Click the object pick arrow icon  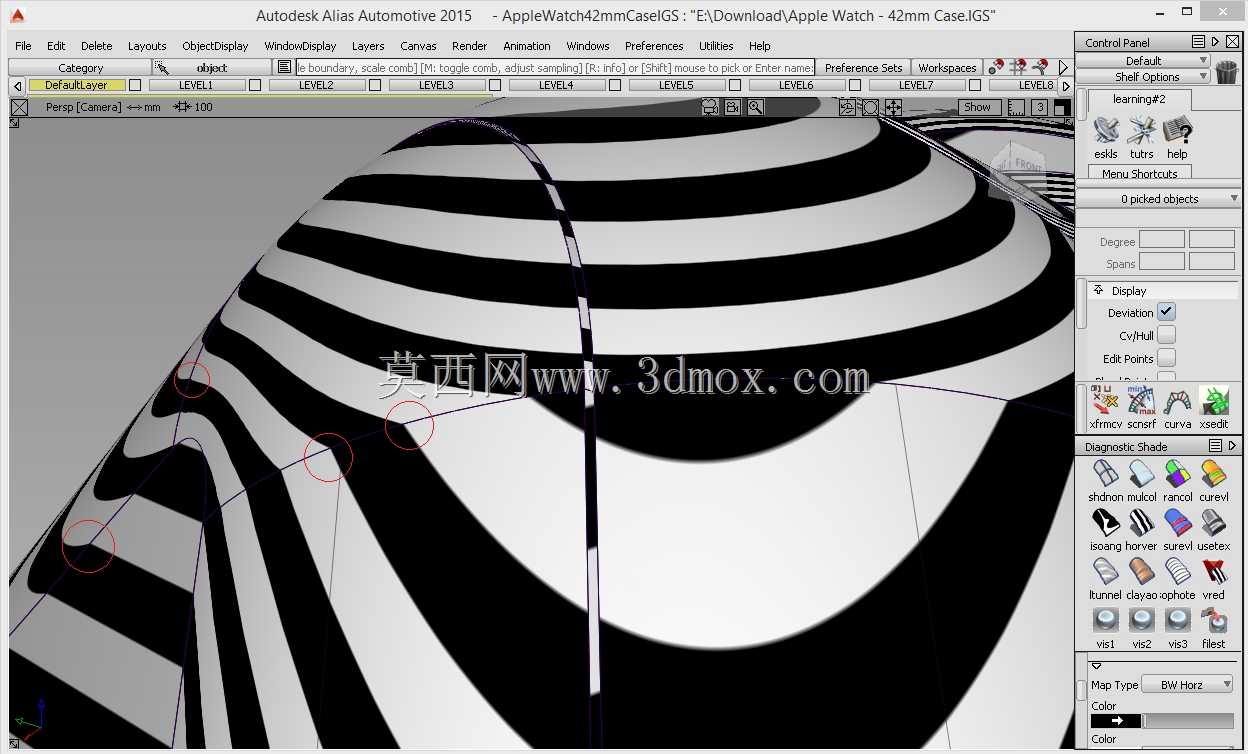click(161, 67)
